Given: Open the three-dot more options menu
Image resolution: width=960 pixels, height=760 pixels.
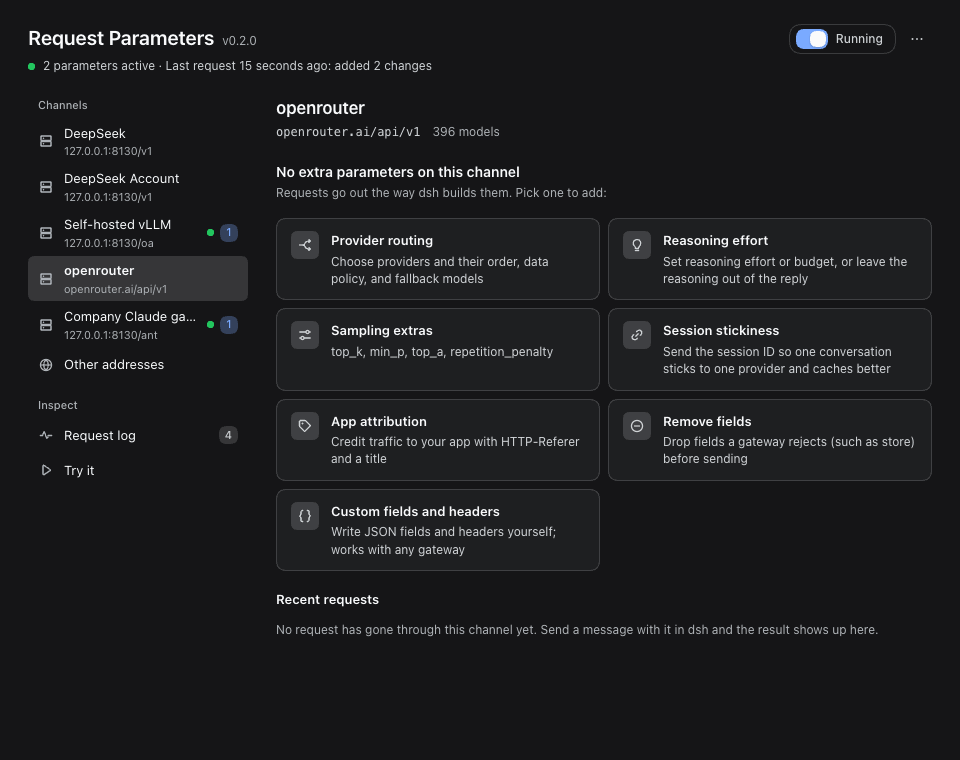Looking at the screenshot, I should (917, 39).
